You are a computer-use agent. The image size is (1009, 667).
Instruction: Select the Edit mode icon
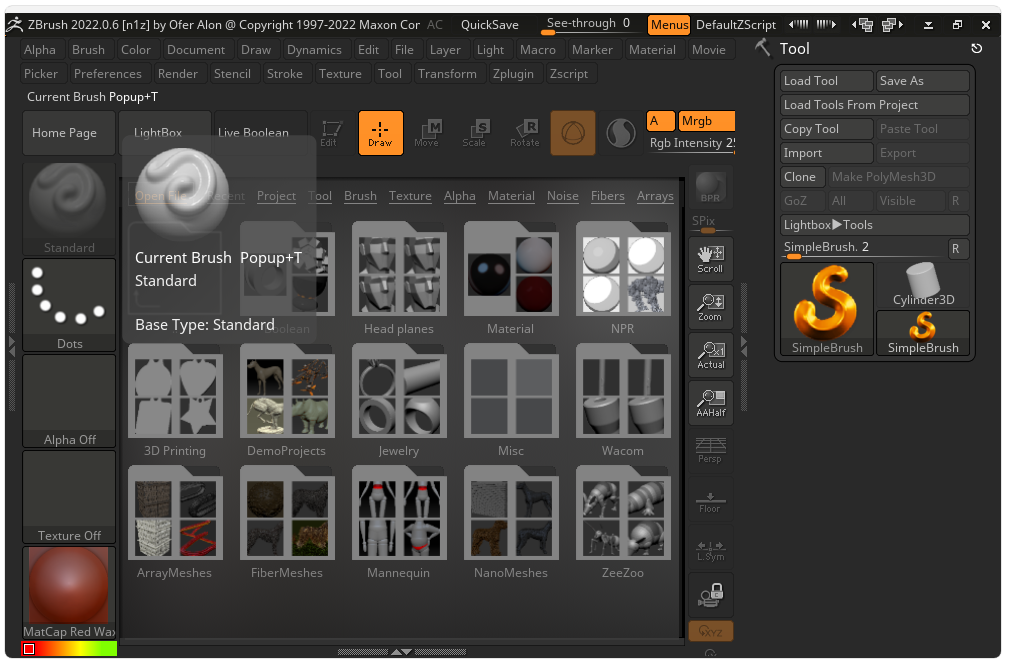tap(331, 133)
